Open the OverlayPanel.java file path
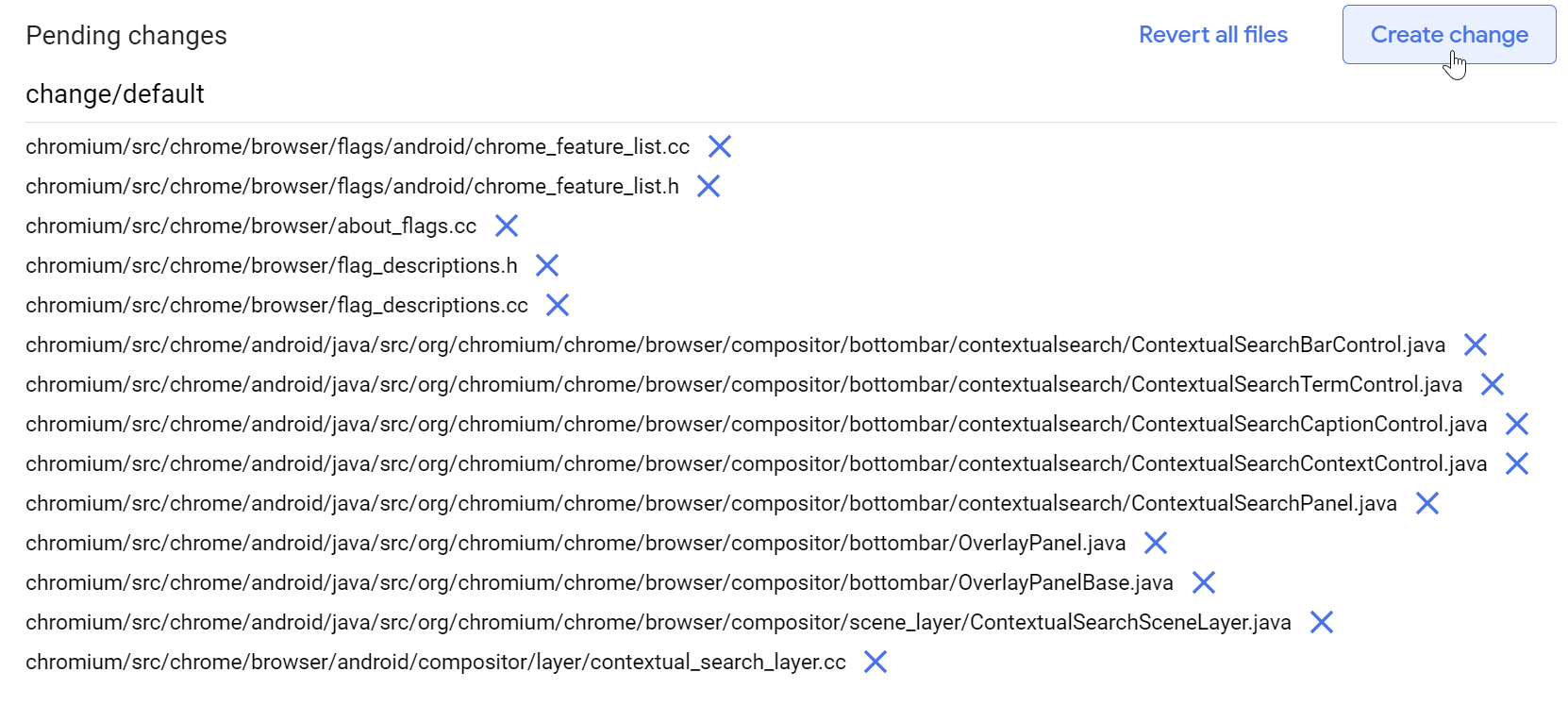The height and width of the screenshot is (706, 1568). tap(575, 543)
